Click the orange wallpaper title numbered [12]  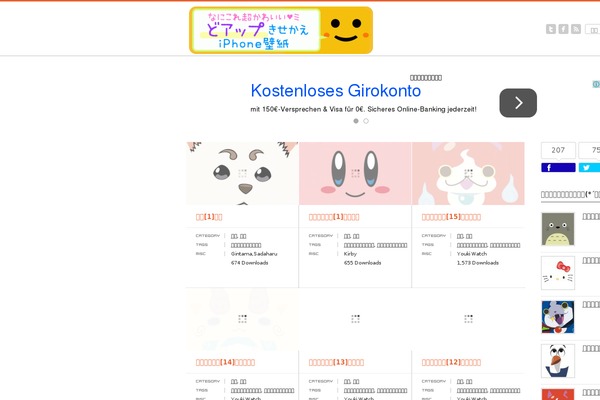click(x=451, y=362)
